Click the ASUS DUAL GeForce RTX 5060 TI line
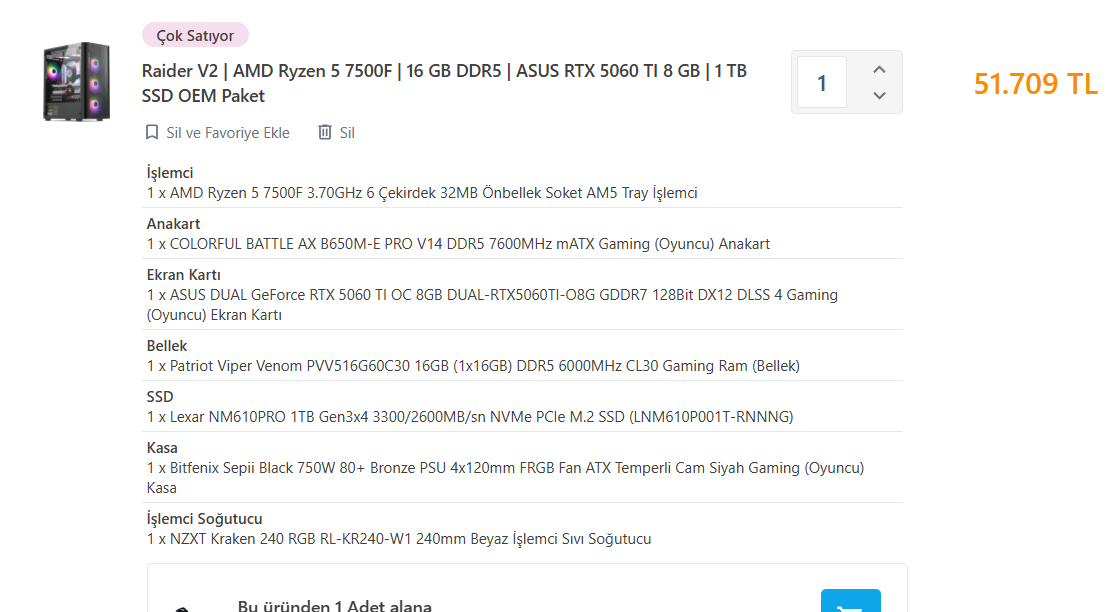The width and height of the screenshot is (1108, 612). 492,305
